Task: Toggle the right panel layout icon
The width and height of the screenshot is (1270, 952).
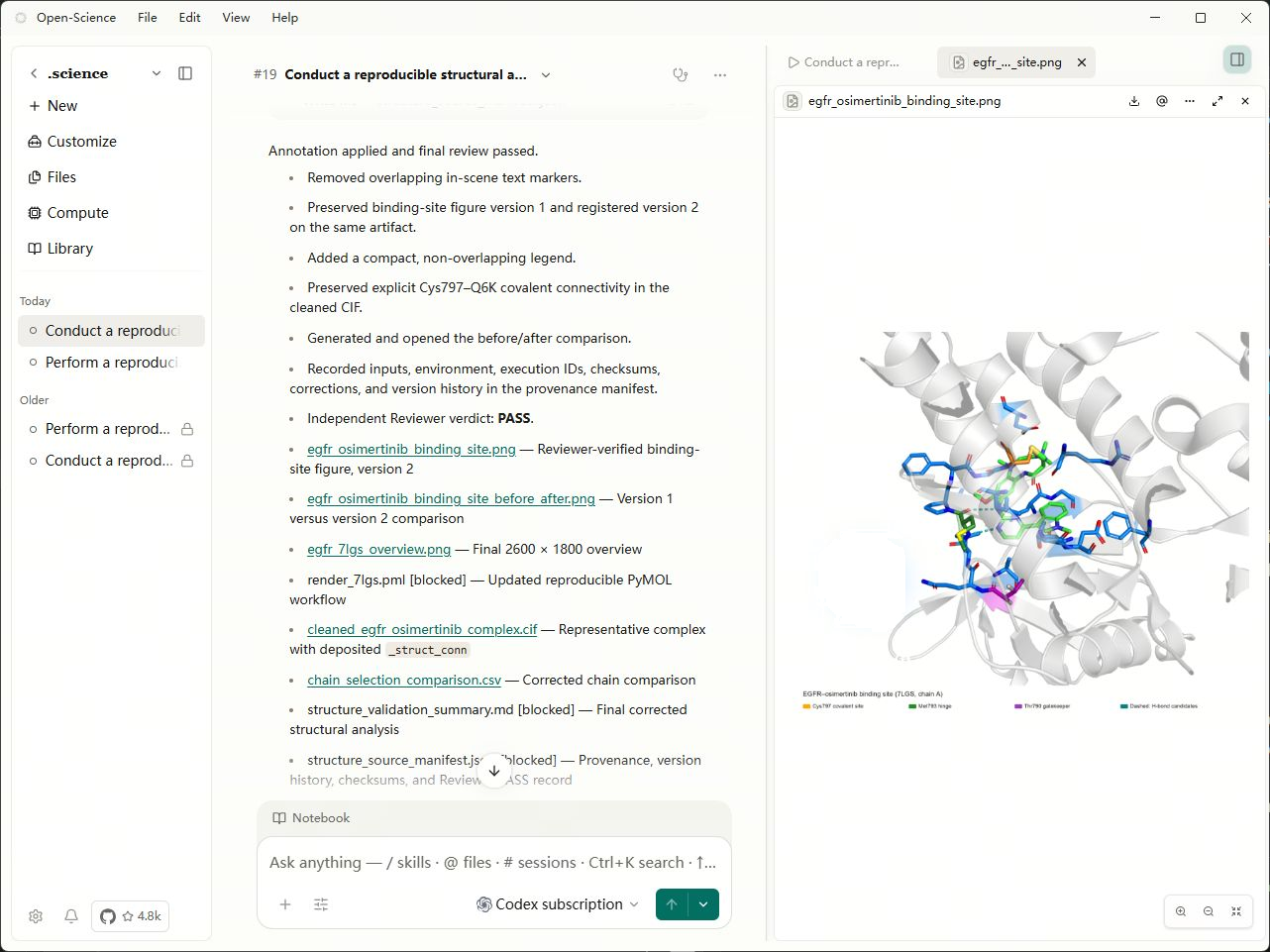Action: [1237, 59]
